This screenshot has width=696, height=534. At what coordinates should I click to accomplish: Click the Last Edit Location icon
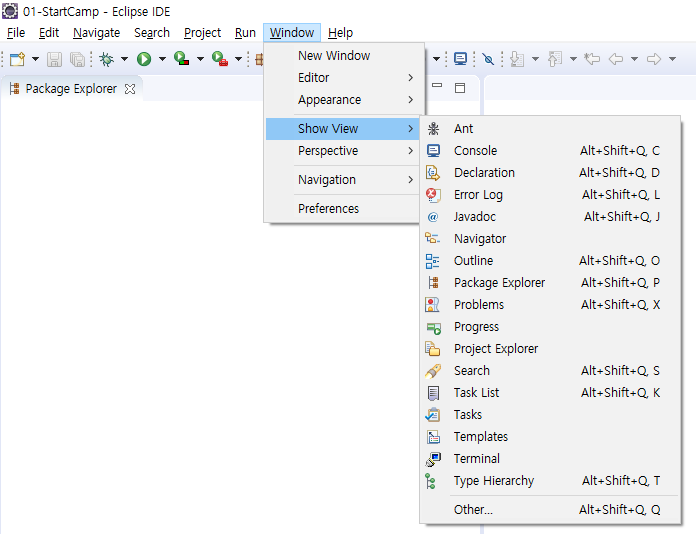pyautogui.click(x=592, y=59)
